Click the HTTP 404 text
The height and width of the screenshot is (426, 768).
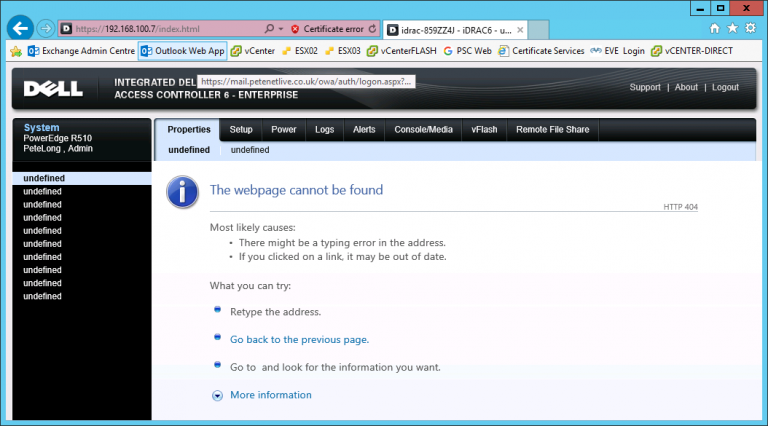point(680,207)
